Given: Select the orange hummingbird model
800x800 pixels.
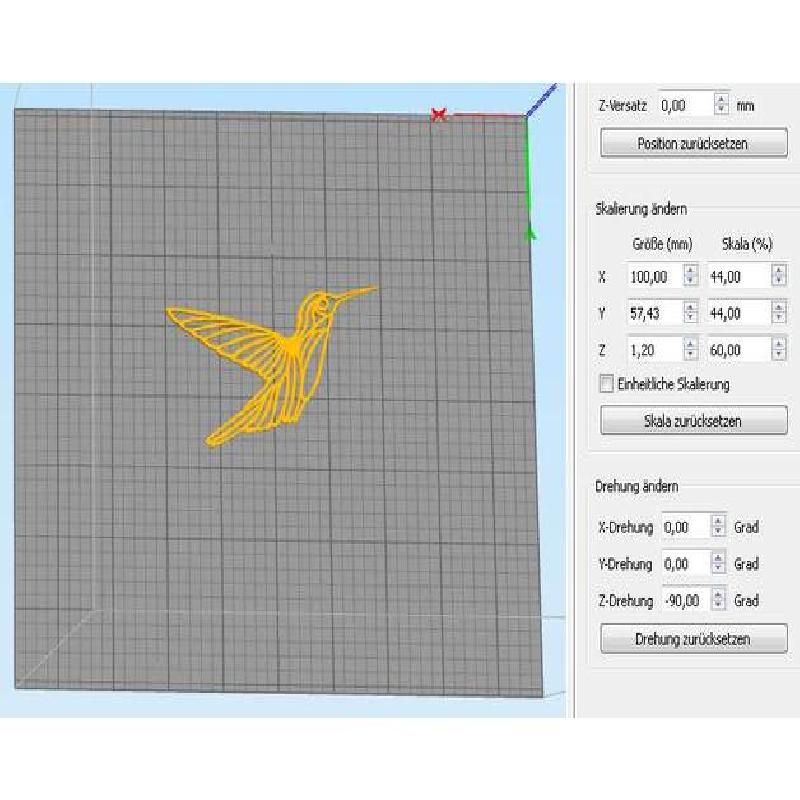Looking at the screenshot, I should tap(290, 350).
